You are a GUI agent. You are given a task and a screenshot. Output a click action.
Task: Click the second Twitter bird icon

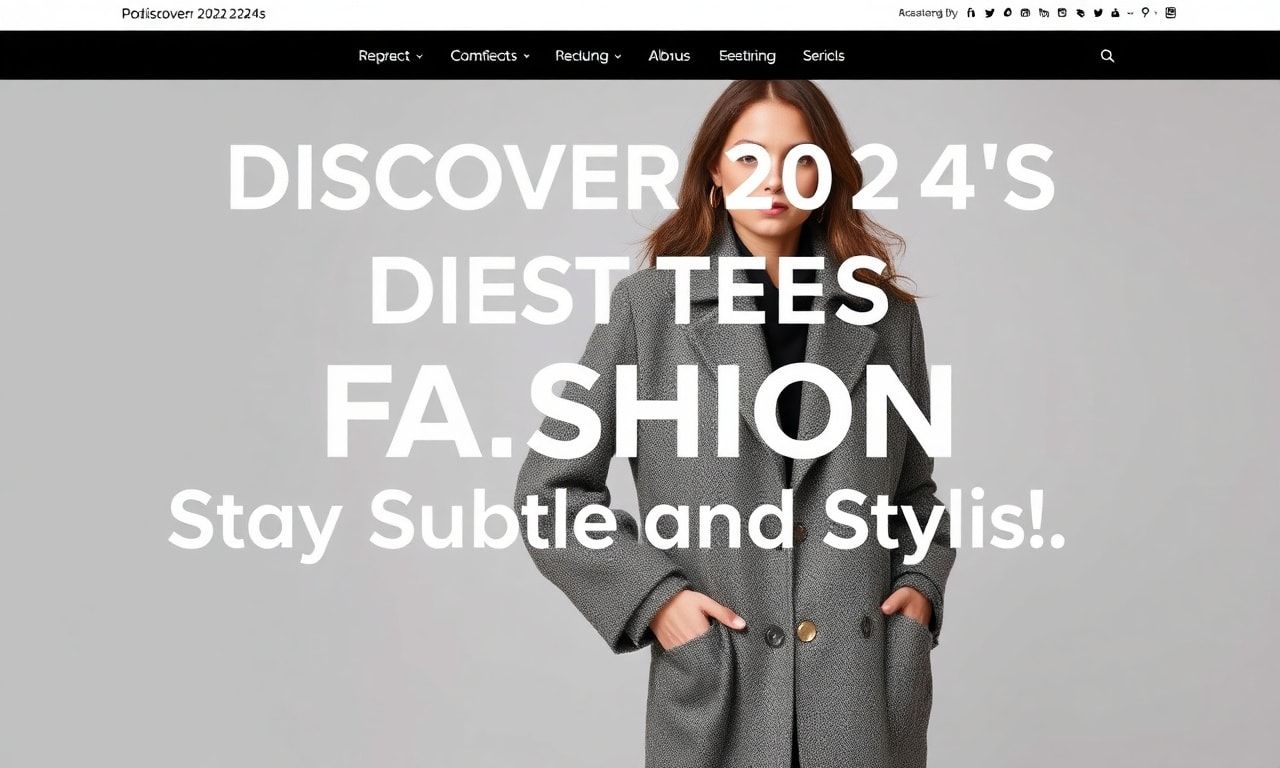point(1098,13)
